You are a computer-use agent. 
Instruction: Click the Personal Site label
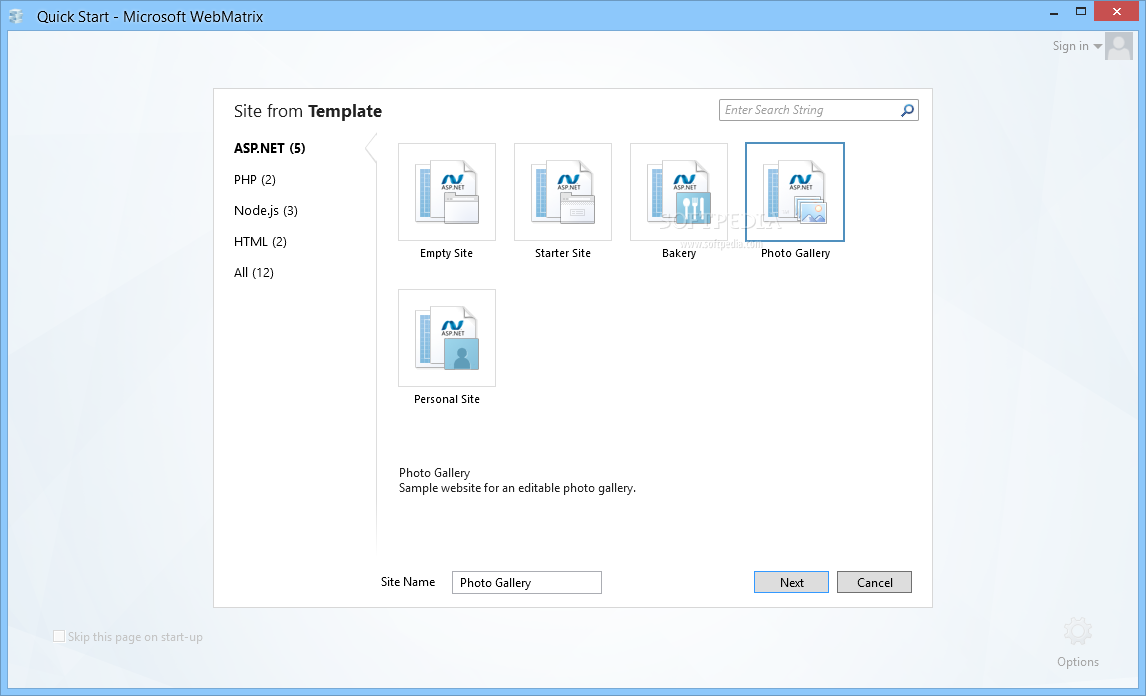[x=447, y=399]
